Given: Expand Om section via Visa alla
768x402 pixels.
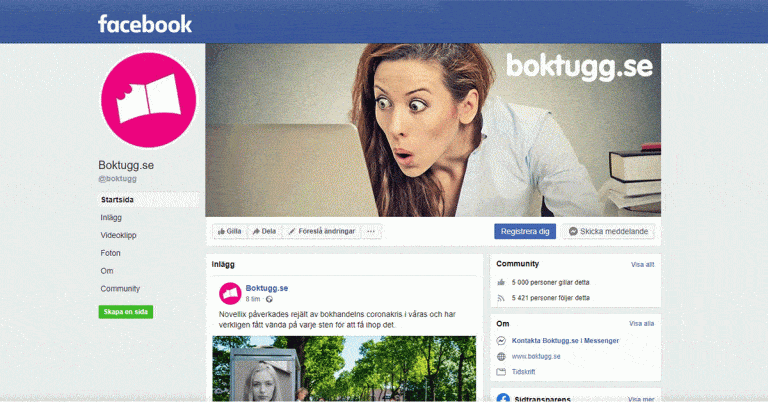Looking at the screenshot, I should click(x=642, y=324).
